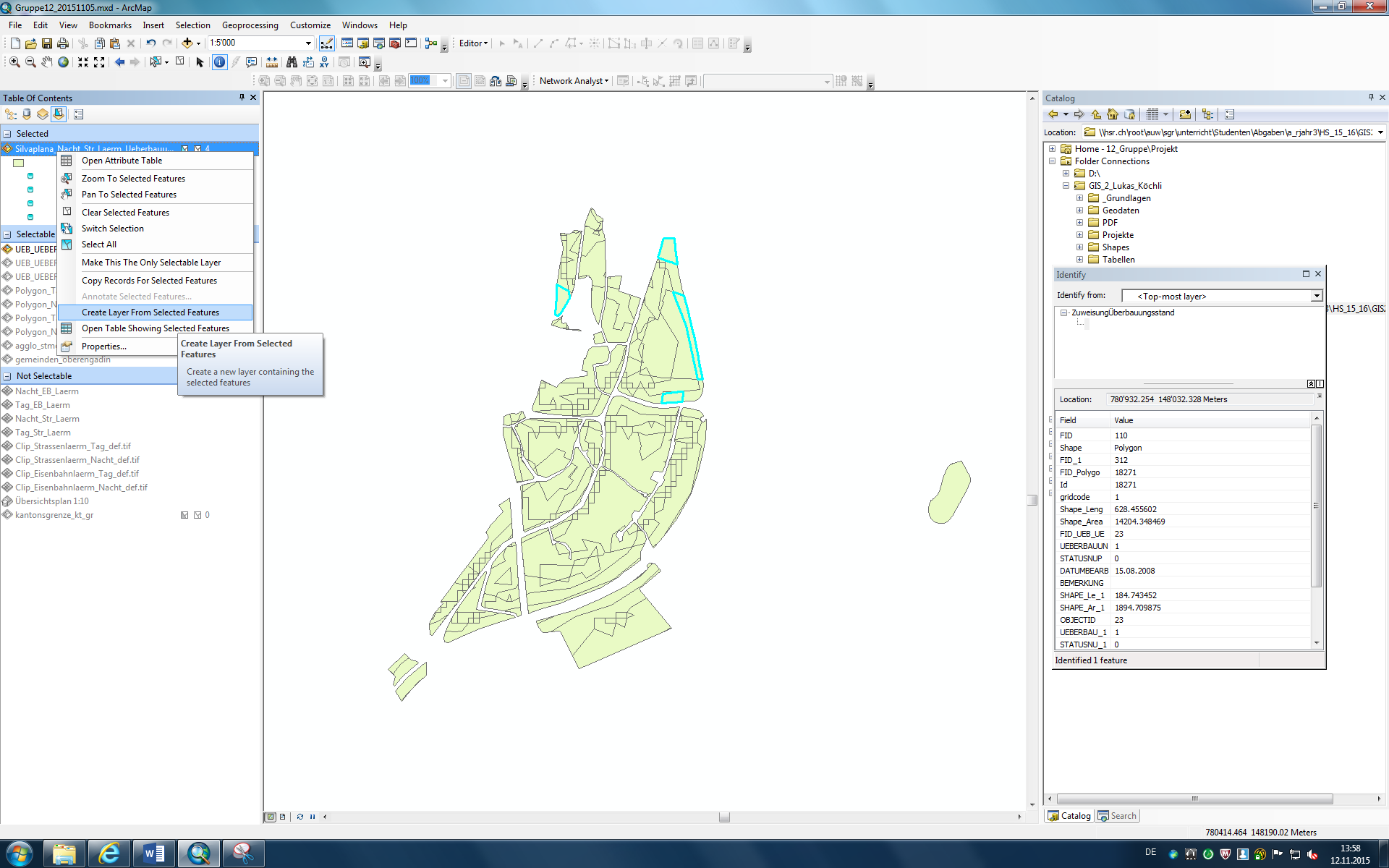Collapse the Not Selectable group
The height and width of the screenshot is (868, 1389).
click(x=7, y=376)
